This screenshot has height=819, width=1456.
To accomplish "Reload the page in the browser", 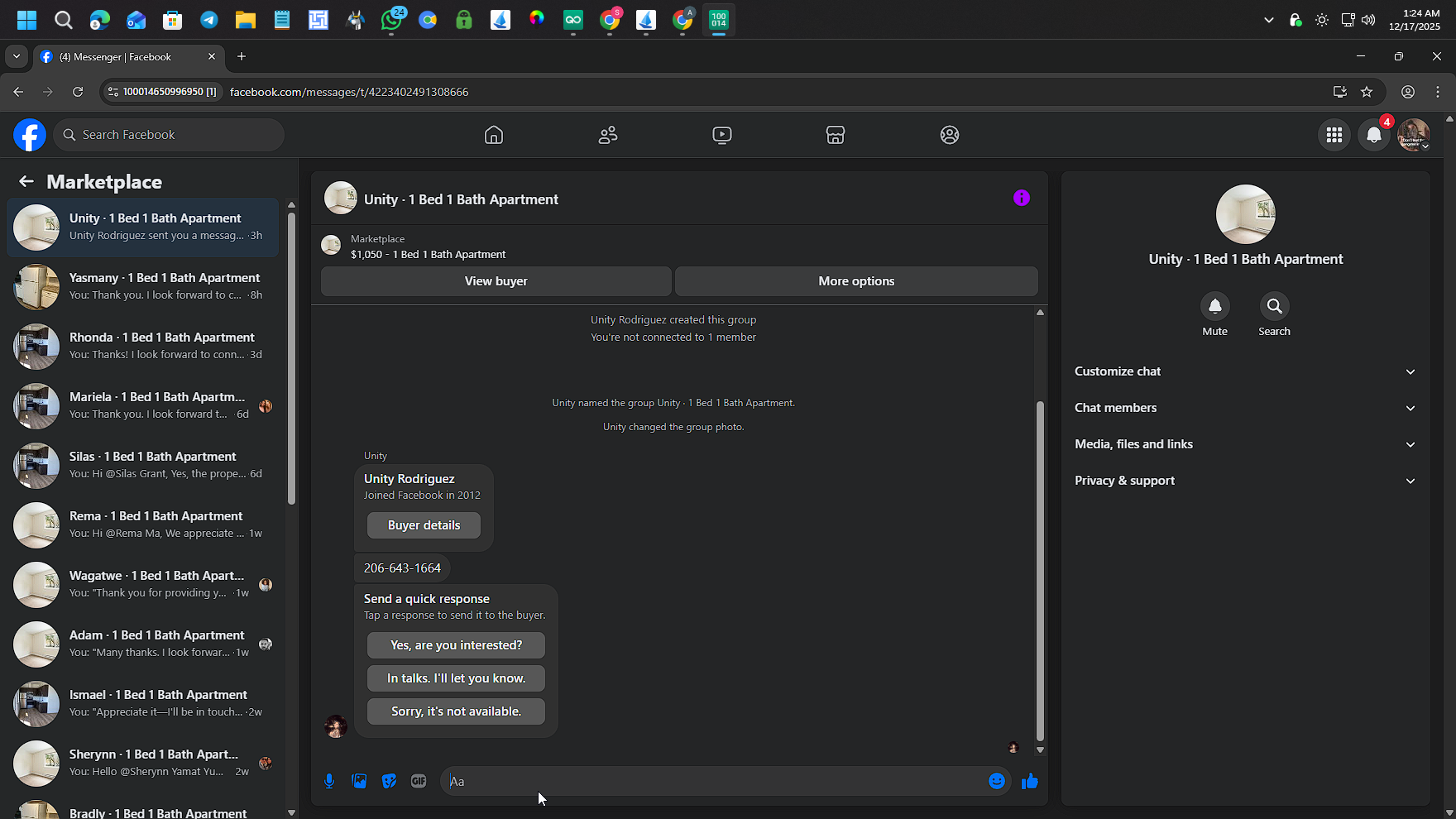I will (78, 92).
